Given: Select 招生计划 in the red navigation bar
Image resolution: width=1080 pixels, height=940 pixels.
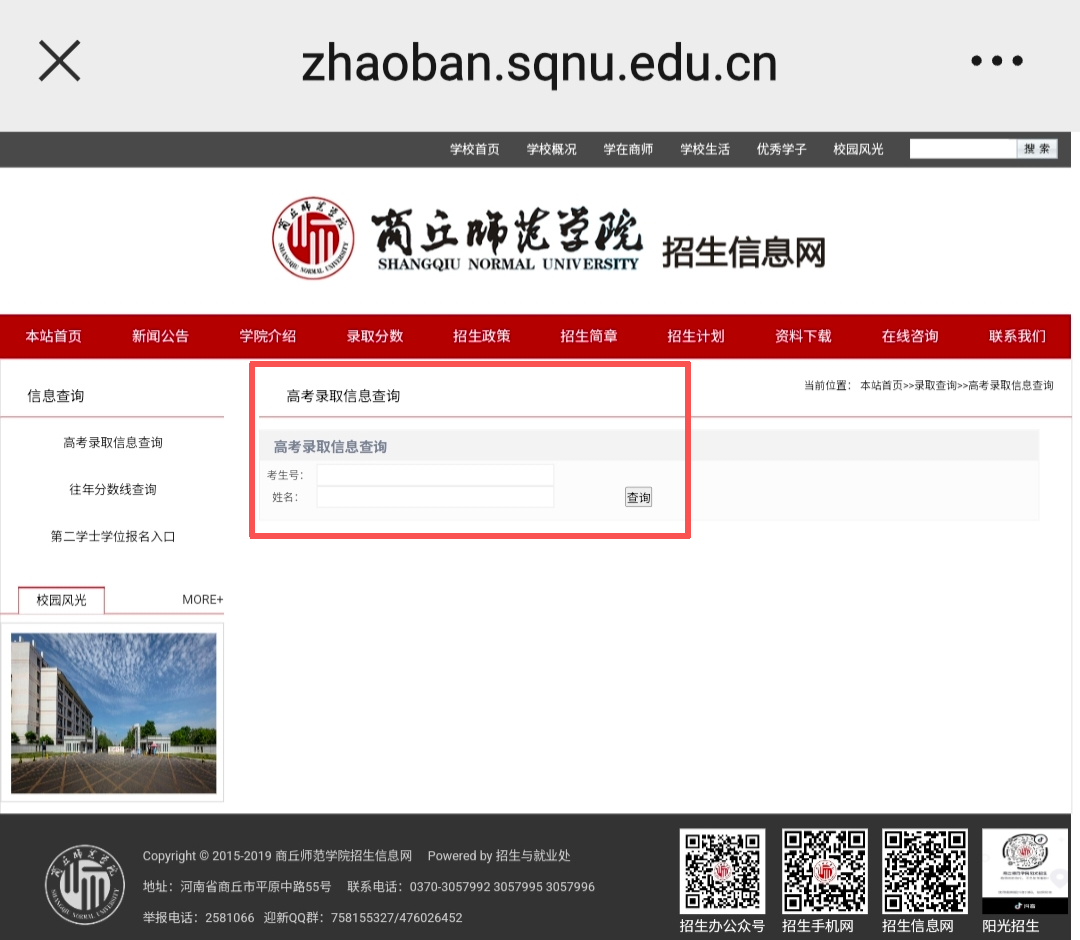Looking at the screenshot, I should pyautogui.click(x=696, y=336).
